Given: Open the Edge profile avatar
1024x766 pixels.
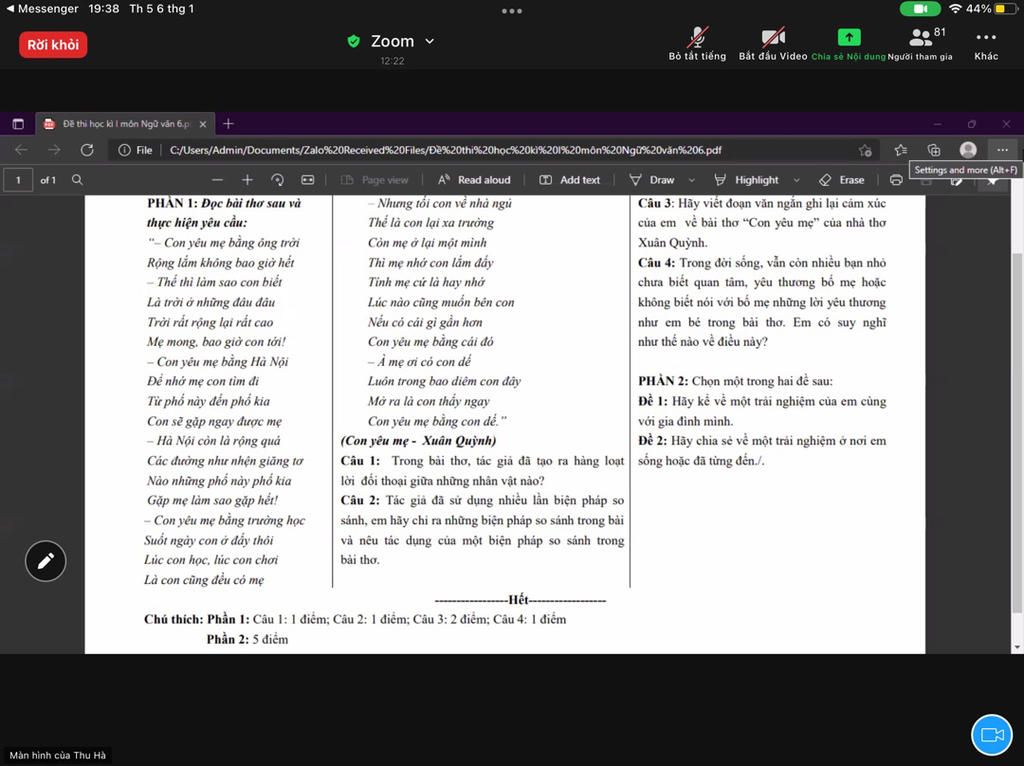Looking at the screenshot, I should tap(968, 150).
